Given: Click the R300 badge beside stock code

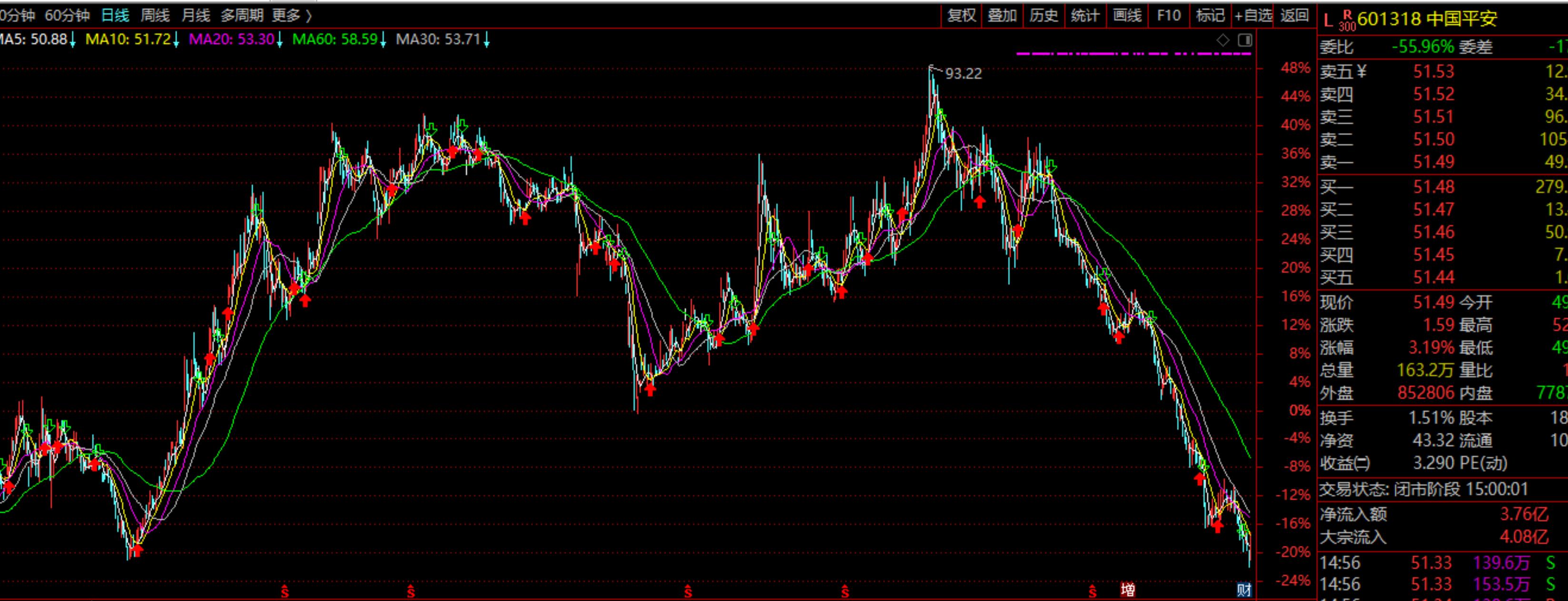Looking at the screenshot, I should 1347,20.
